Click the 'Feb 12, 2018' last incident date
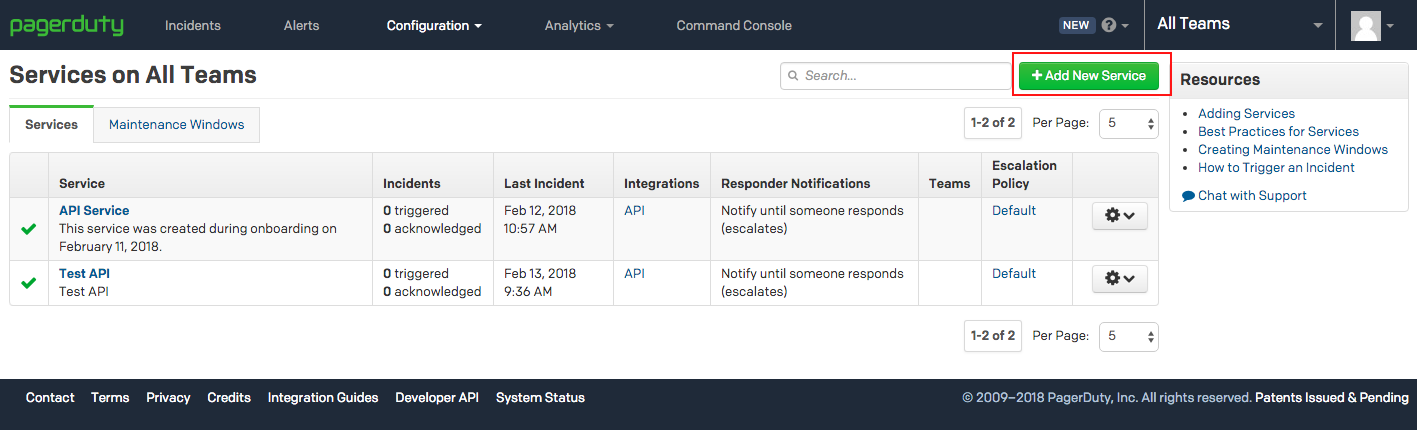The height and width of the screenshot is (430, 1417). pos(540,210)
